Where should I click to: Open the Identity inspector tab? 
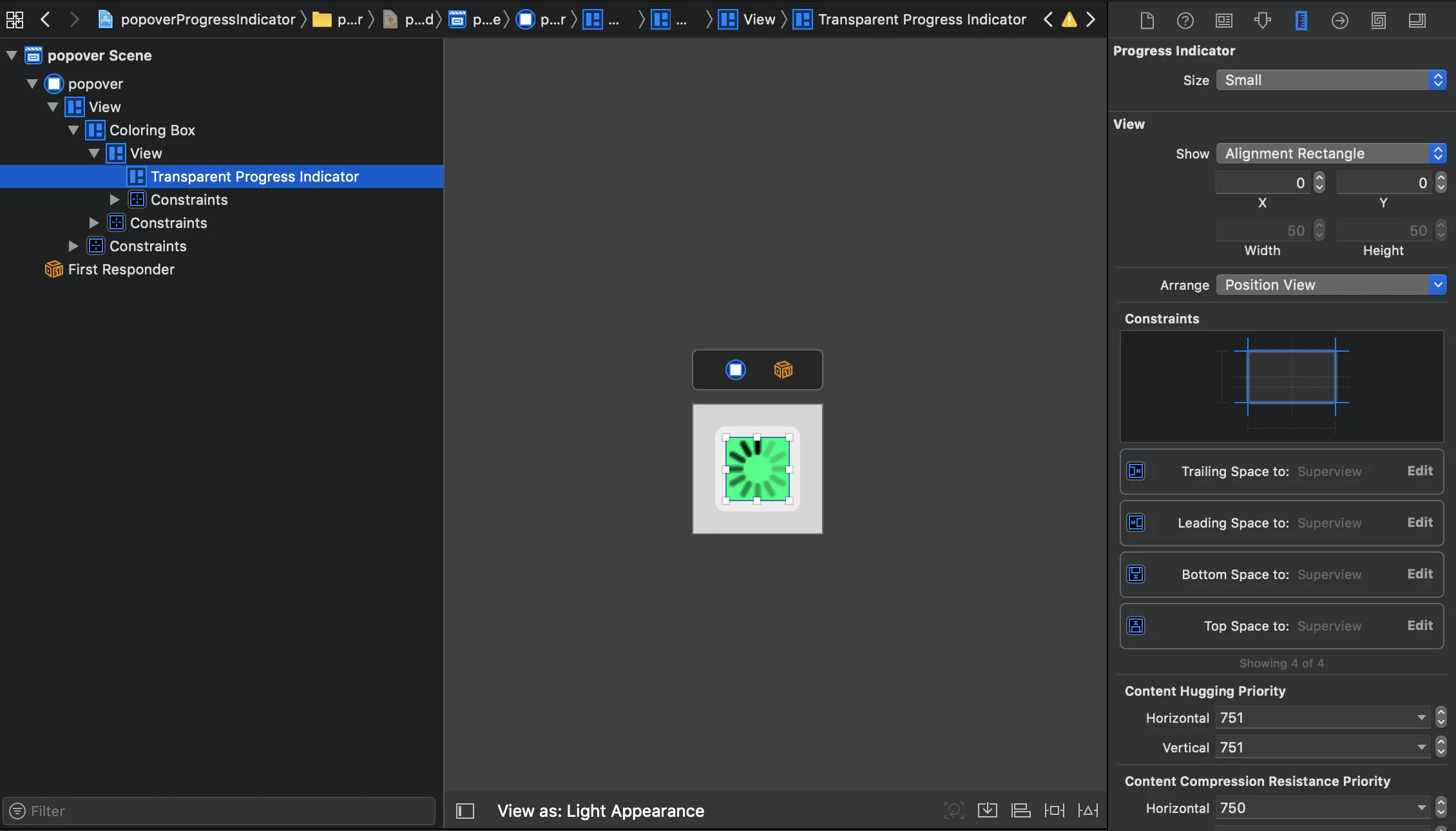[1224, 21]
